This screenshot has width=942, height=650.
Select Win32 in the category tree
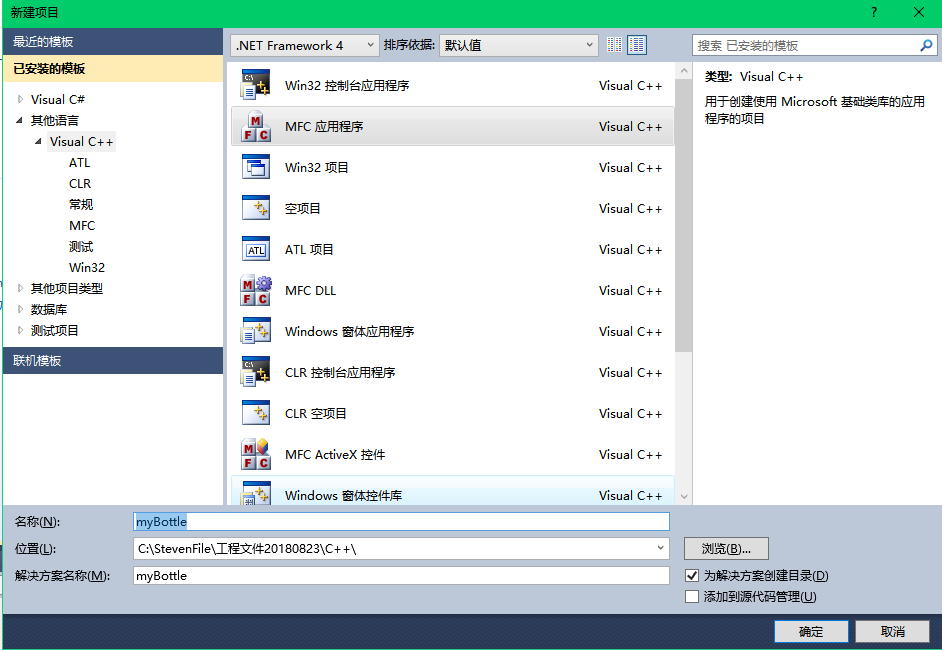(x=87, y=267)
